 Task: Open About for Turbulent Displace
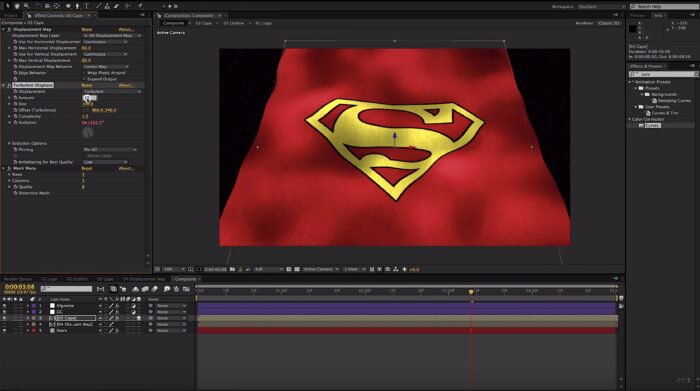tap(126, 85)
